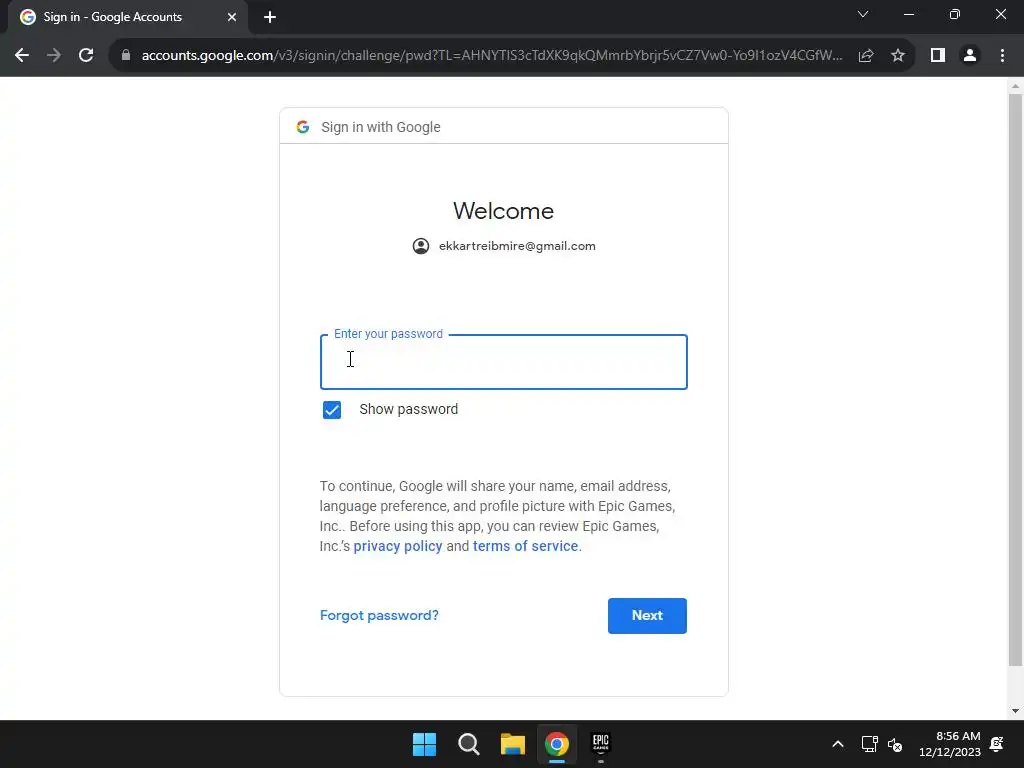Focus the Enter your password field
1024x768 pixels.
(504, 362)
